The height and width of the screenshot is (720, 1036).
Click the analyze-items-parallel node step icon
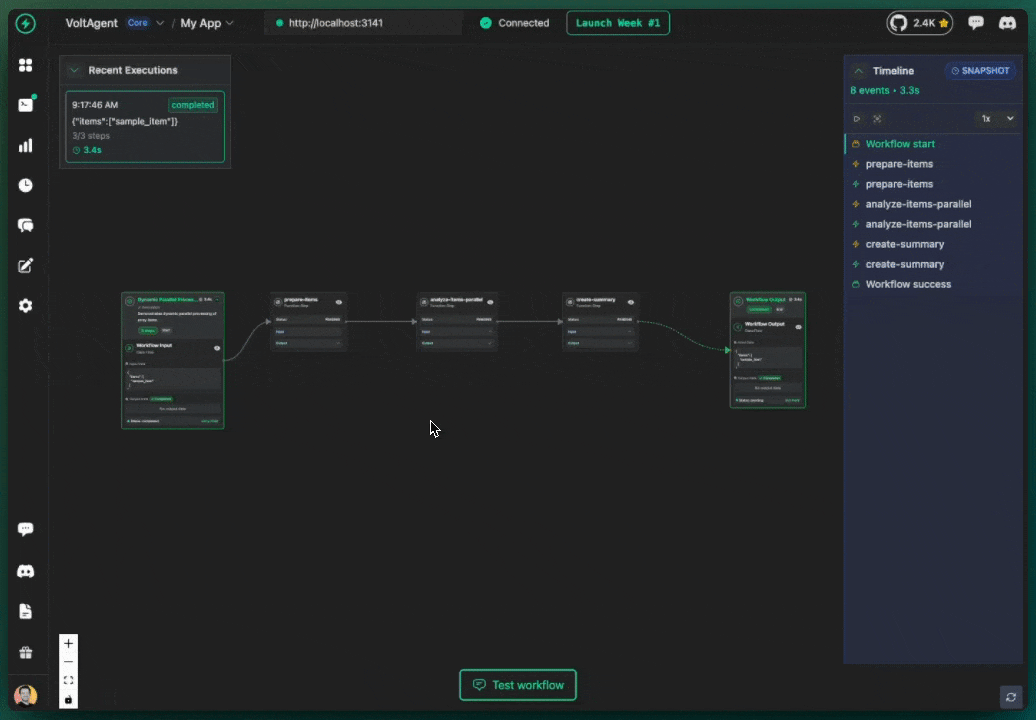(x=424, y=302)
